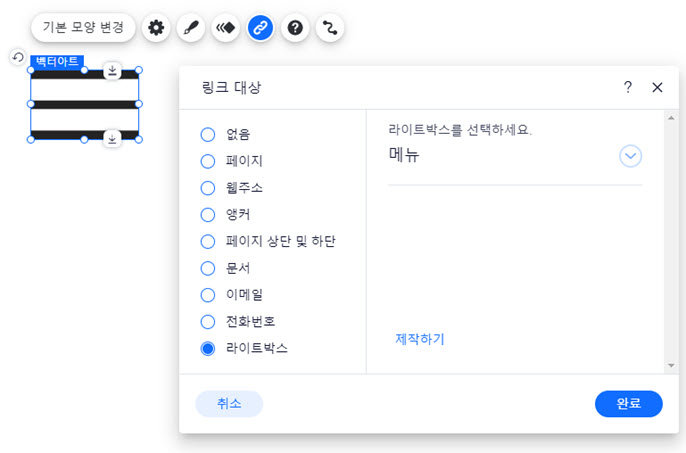Image resolution: width=686 pixels, height=453 pixels.
Task: Click the top download-arrow handle on shape
Action: [112, 70]
